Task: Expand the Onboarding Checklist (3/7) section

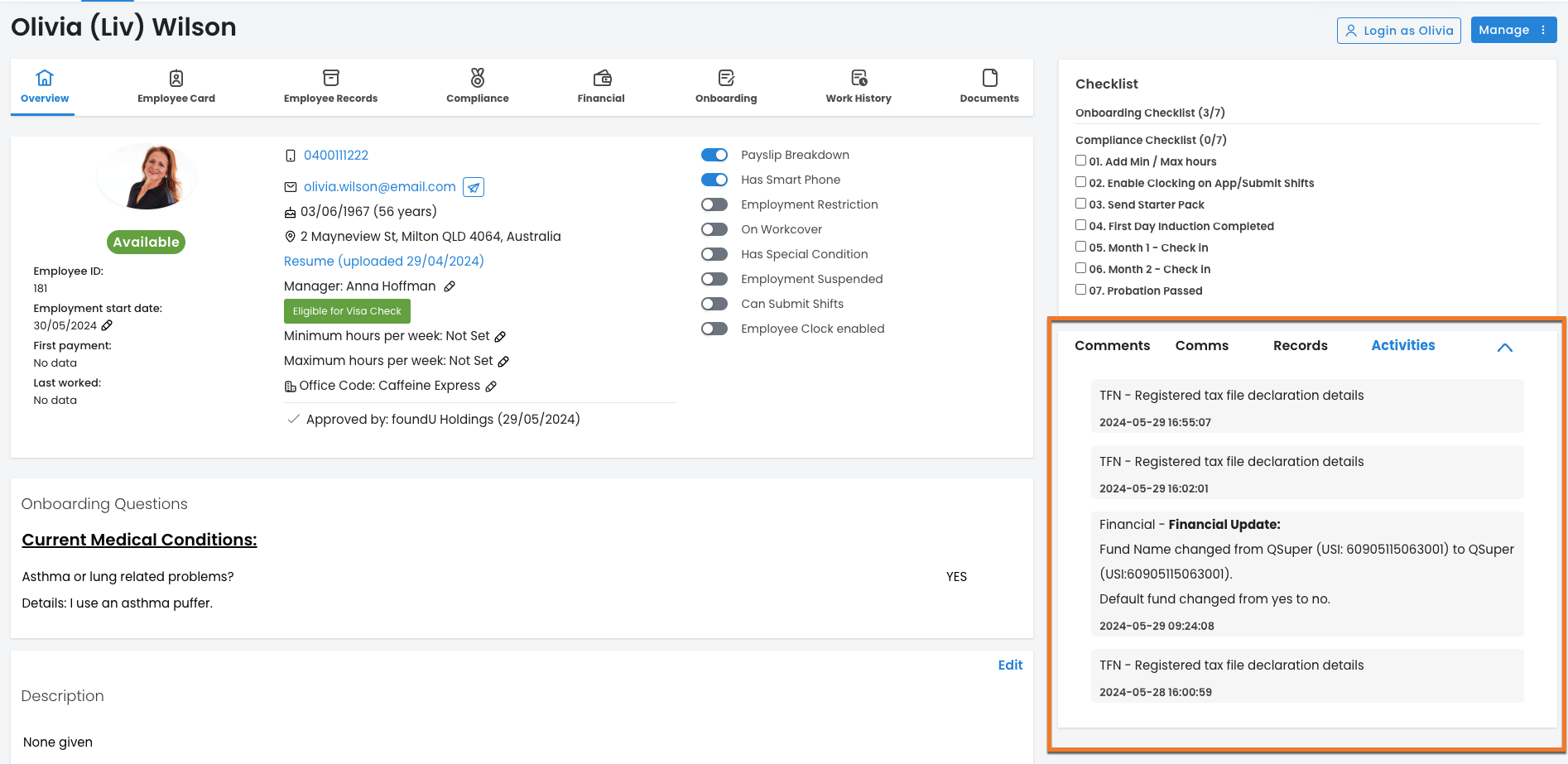Action: (x=1150, y=113)
